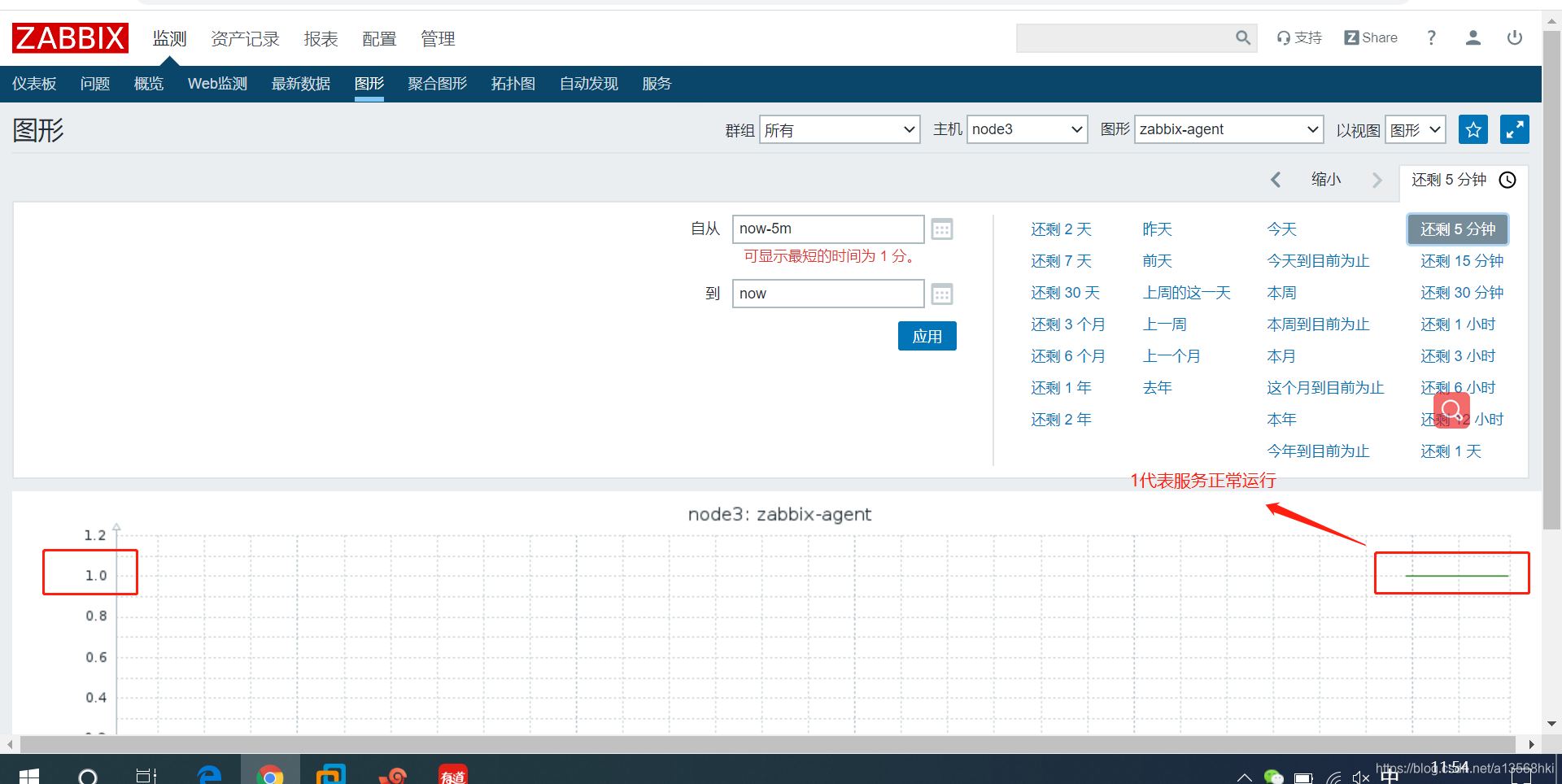Open the Share link

1371,37
